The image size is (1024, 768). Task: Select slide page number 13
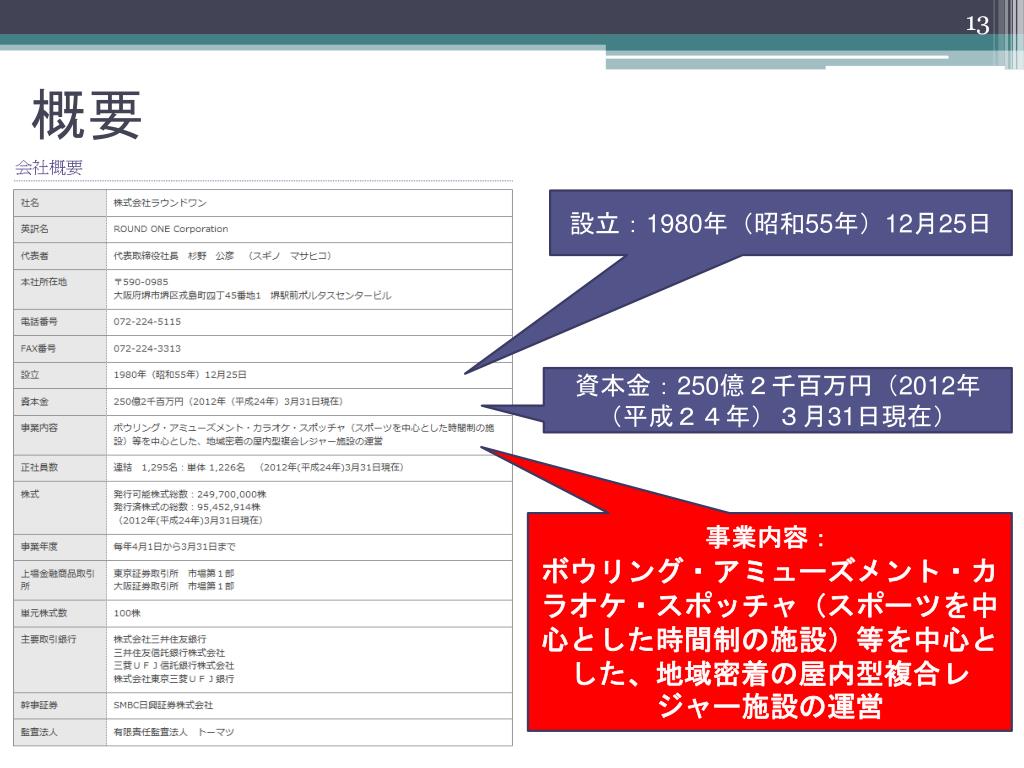[x=977, y=25]
